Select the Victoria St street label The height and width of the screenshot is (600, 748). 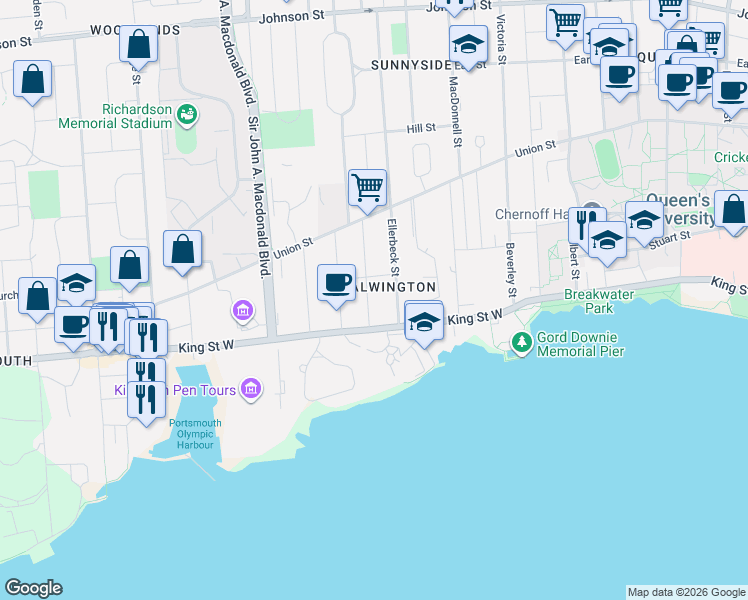pos(501,40)
